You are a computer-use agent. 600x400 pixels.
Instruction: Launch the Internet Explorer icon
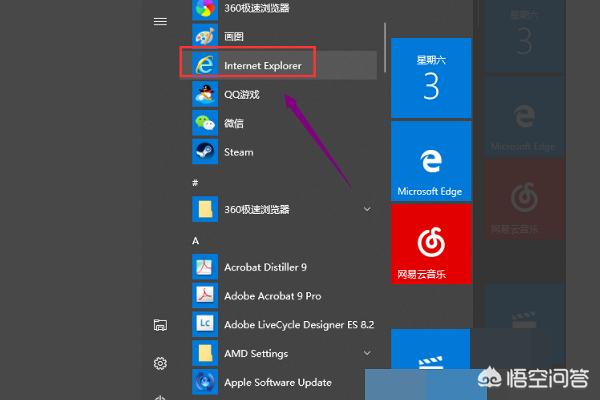pyautogui.click(x=205, y=65)
